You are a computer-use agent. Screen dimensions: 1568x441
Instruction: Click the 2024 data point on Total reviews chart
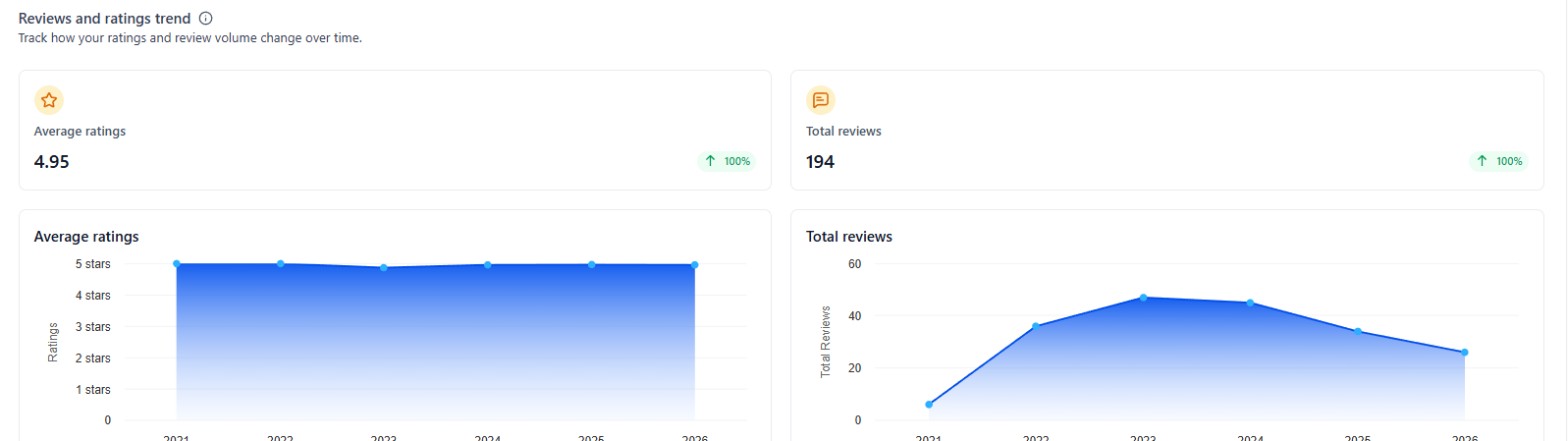point(1250,303)
